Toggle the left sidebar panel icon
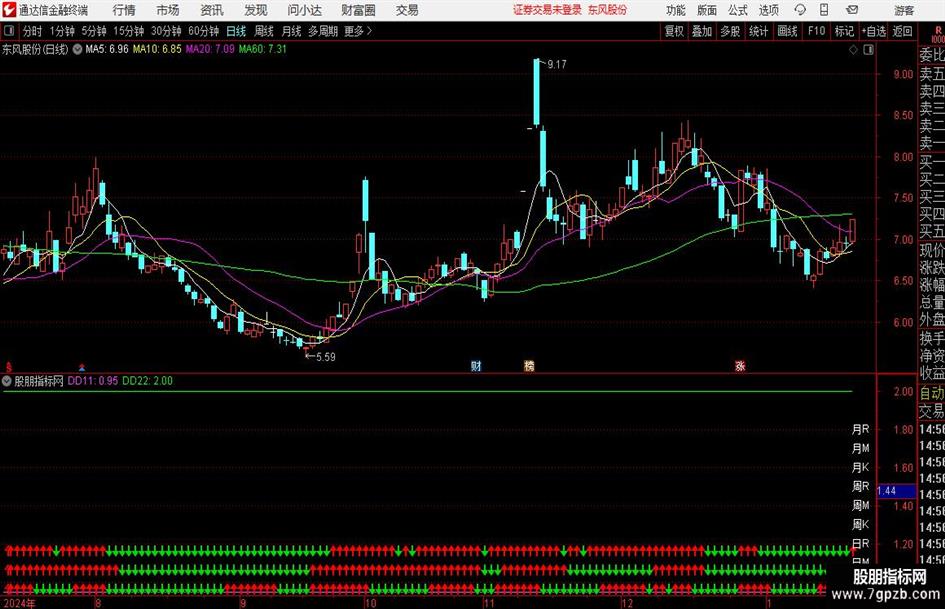Viewport: 945px width, 609px height. [8, 31]
